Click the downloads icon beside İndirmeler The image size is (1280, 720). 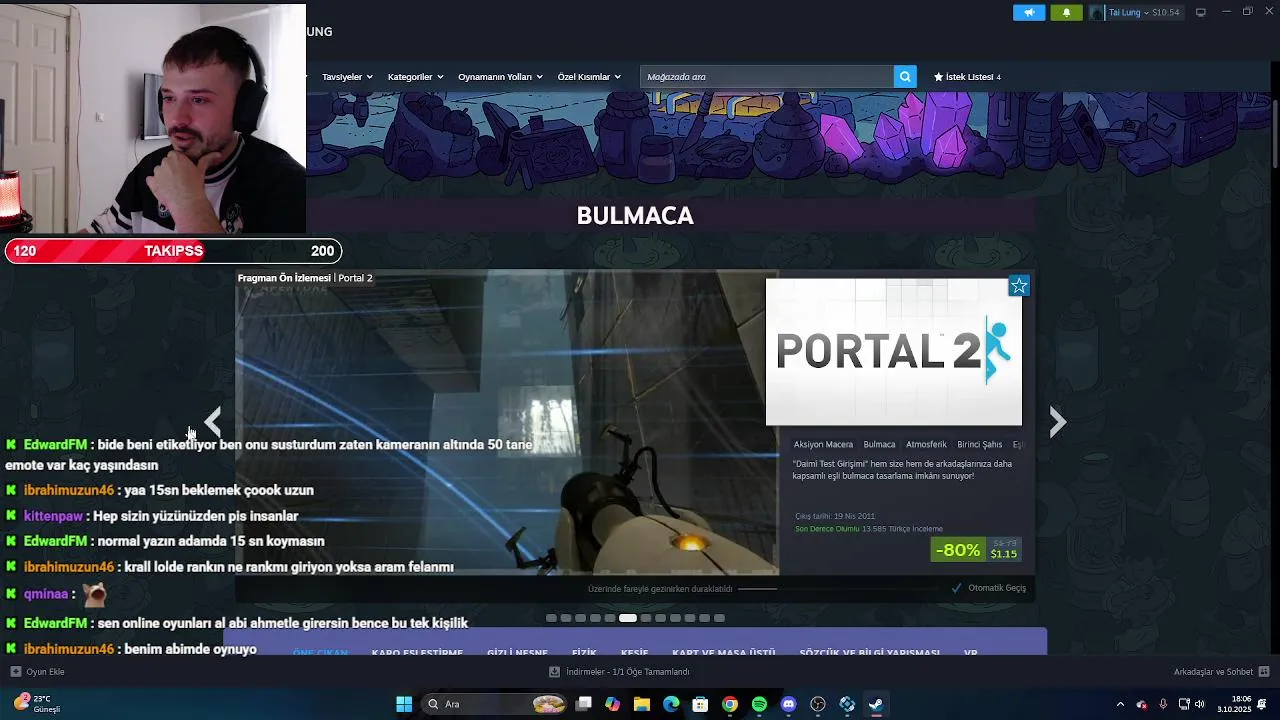(x=554, y=672)
